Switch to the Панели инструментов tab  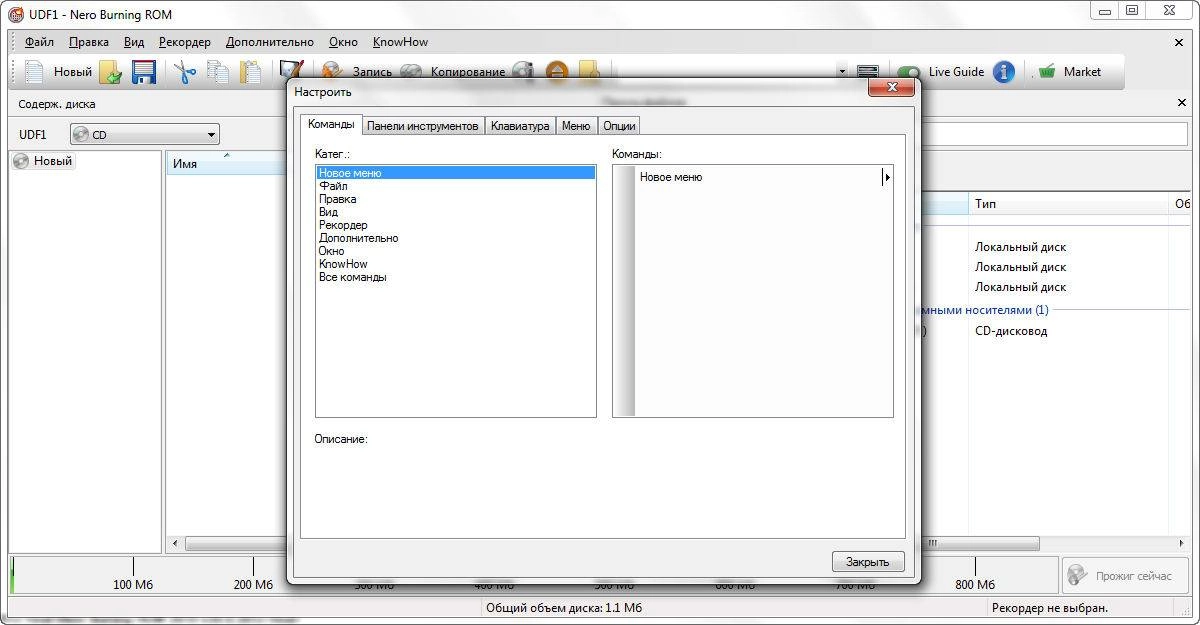423,126
